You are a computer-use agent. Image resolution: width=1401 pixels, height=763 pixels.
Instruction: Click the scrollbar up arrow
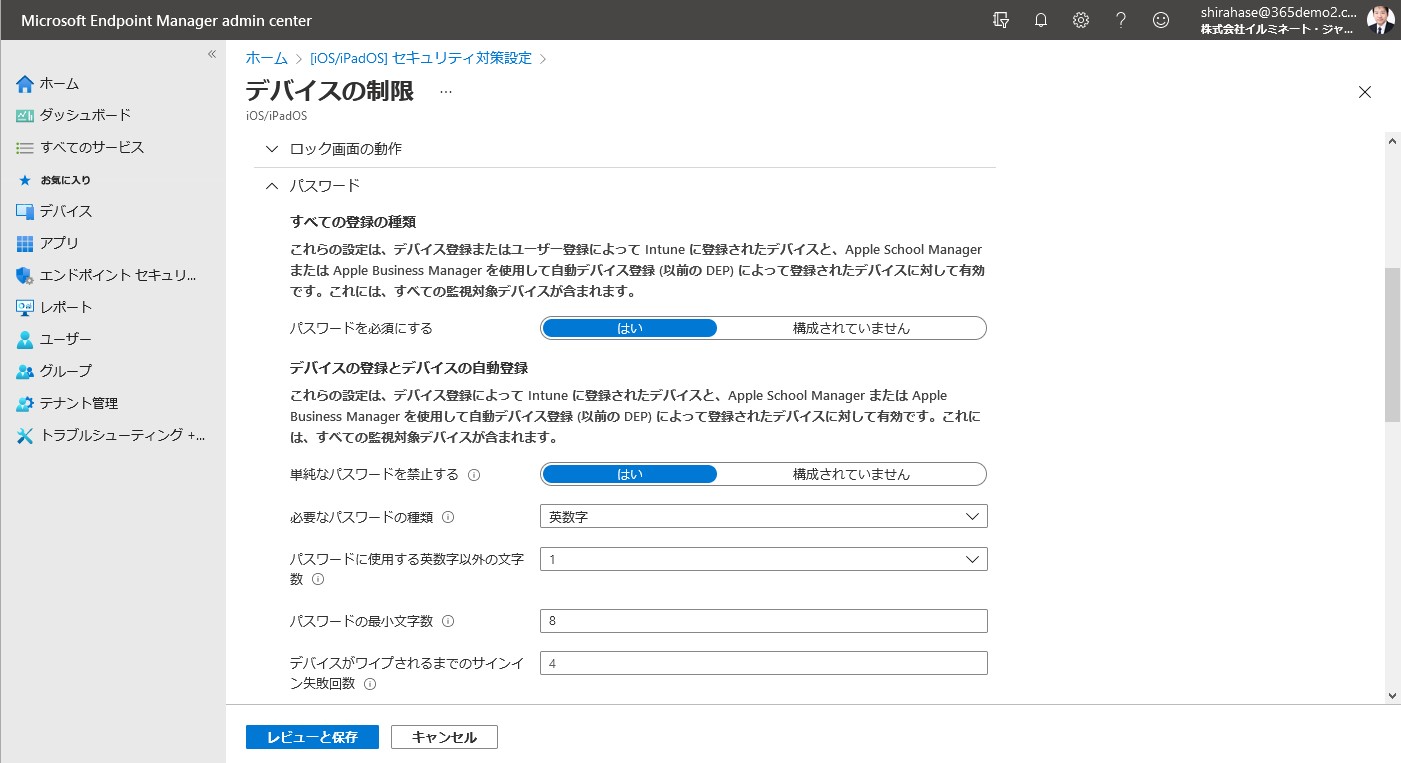pyautogui.click(x=1392, y=141)
